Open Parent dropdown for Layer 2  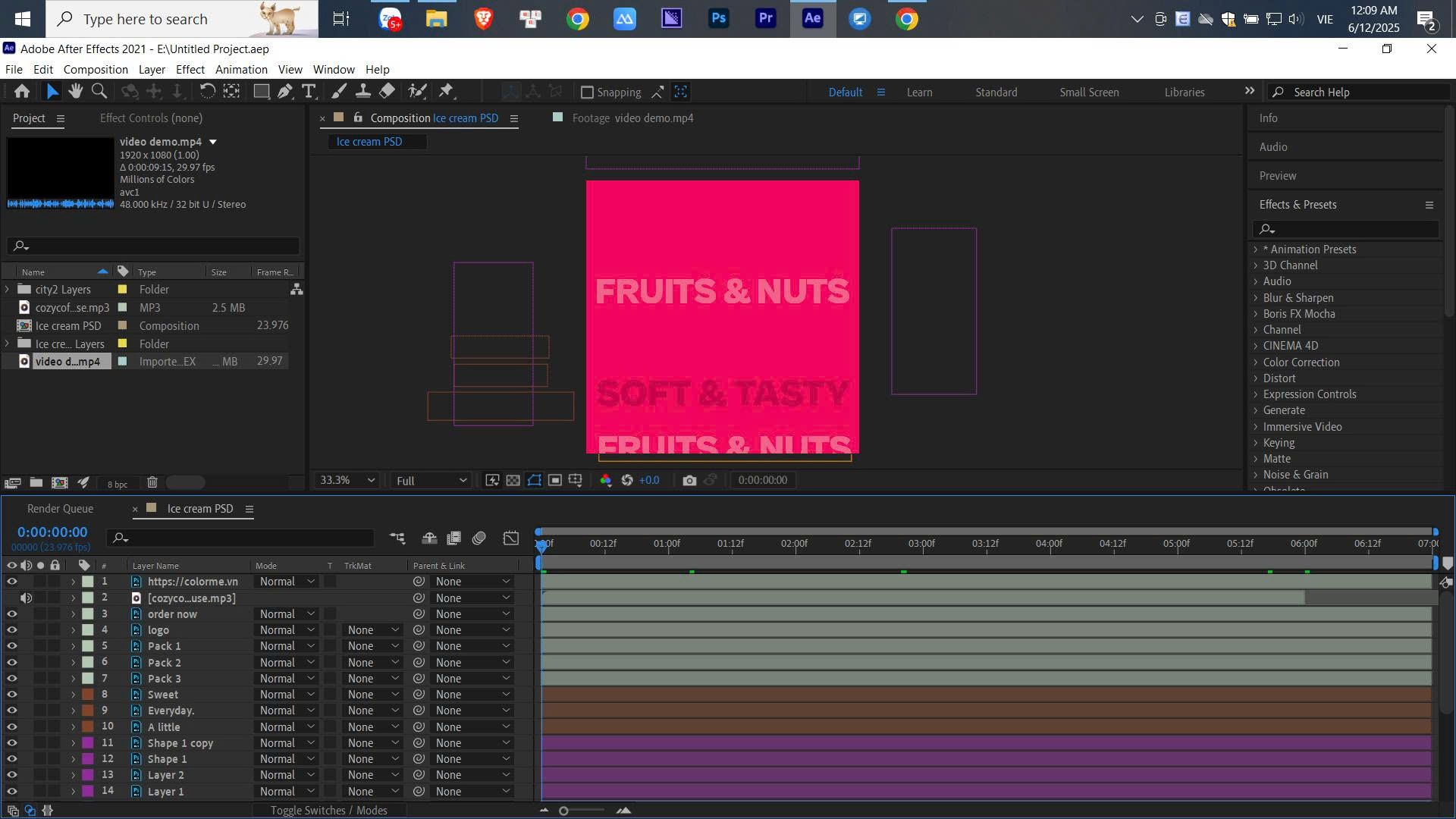pyautogui.click(x=472, y=775)
